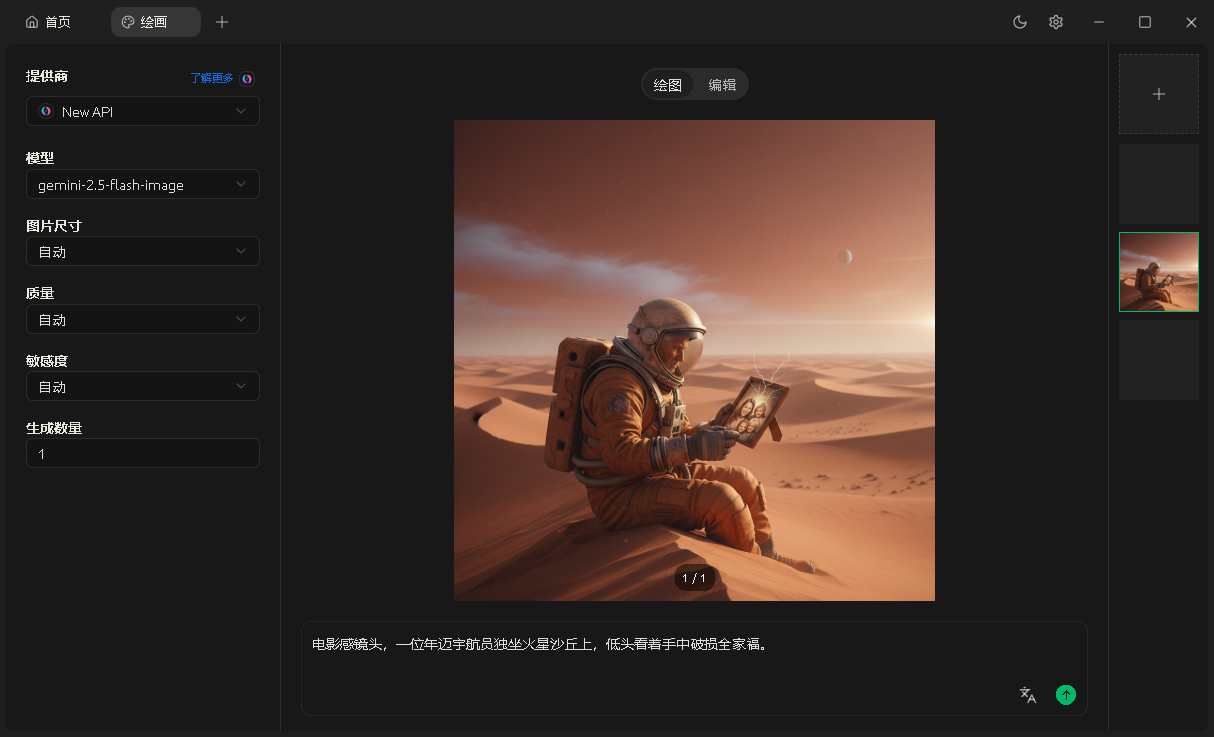Add a new painting with the plus tile
This screenshot has height=737, width=1214.
pos(1158,94)
